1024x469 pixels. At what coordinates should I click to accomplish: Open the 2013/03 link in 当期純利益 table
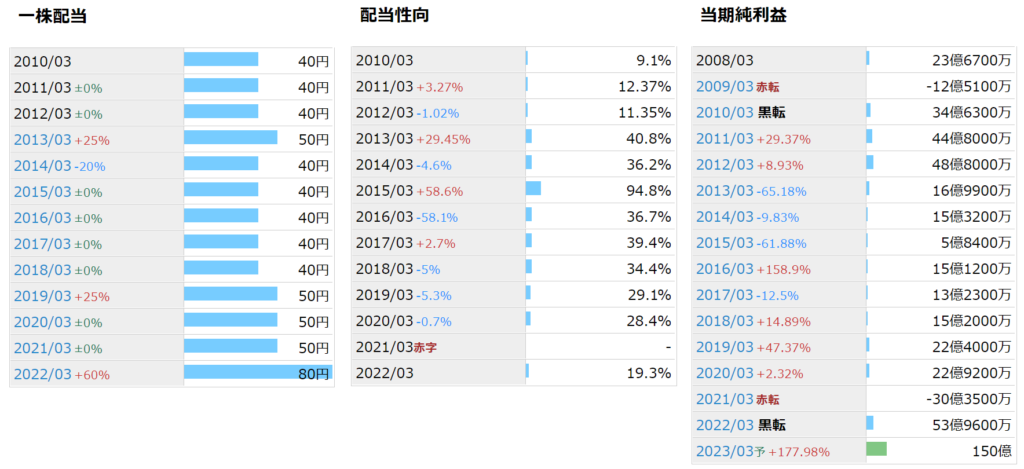coord(725,191)
